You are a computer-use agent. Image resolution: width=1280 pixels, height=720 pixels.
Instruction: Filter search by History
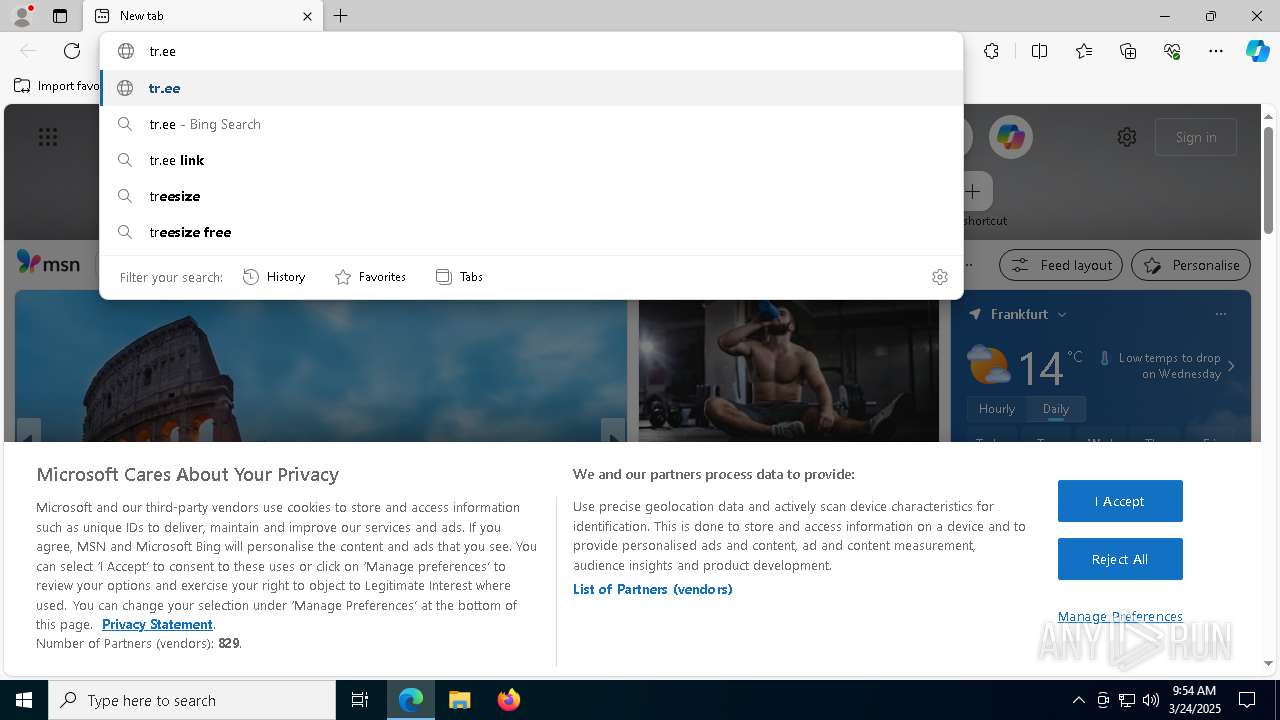click(x=274, y=277)
